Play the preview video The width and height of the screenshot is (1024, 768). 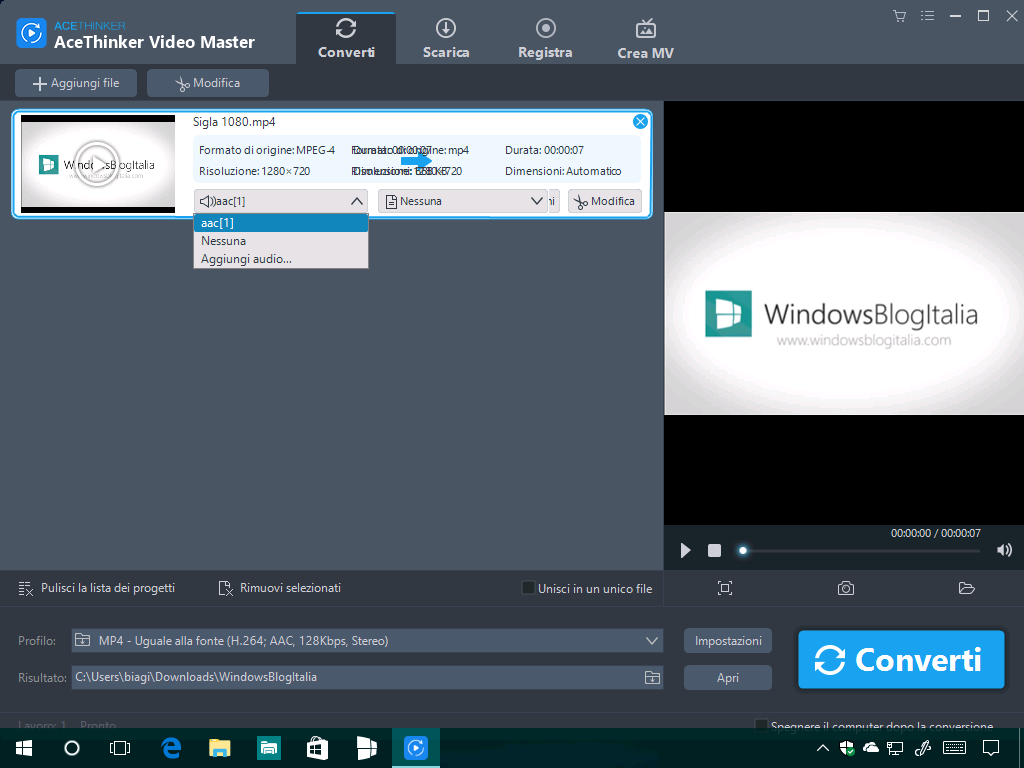685,551
